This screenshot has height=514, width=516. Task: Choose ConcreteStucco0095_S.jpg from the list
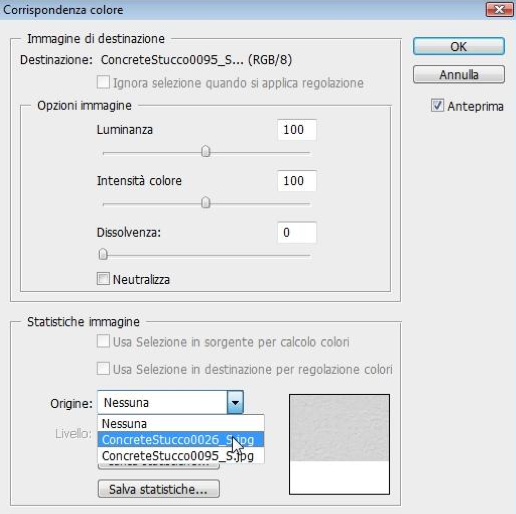click(181, 455)
